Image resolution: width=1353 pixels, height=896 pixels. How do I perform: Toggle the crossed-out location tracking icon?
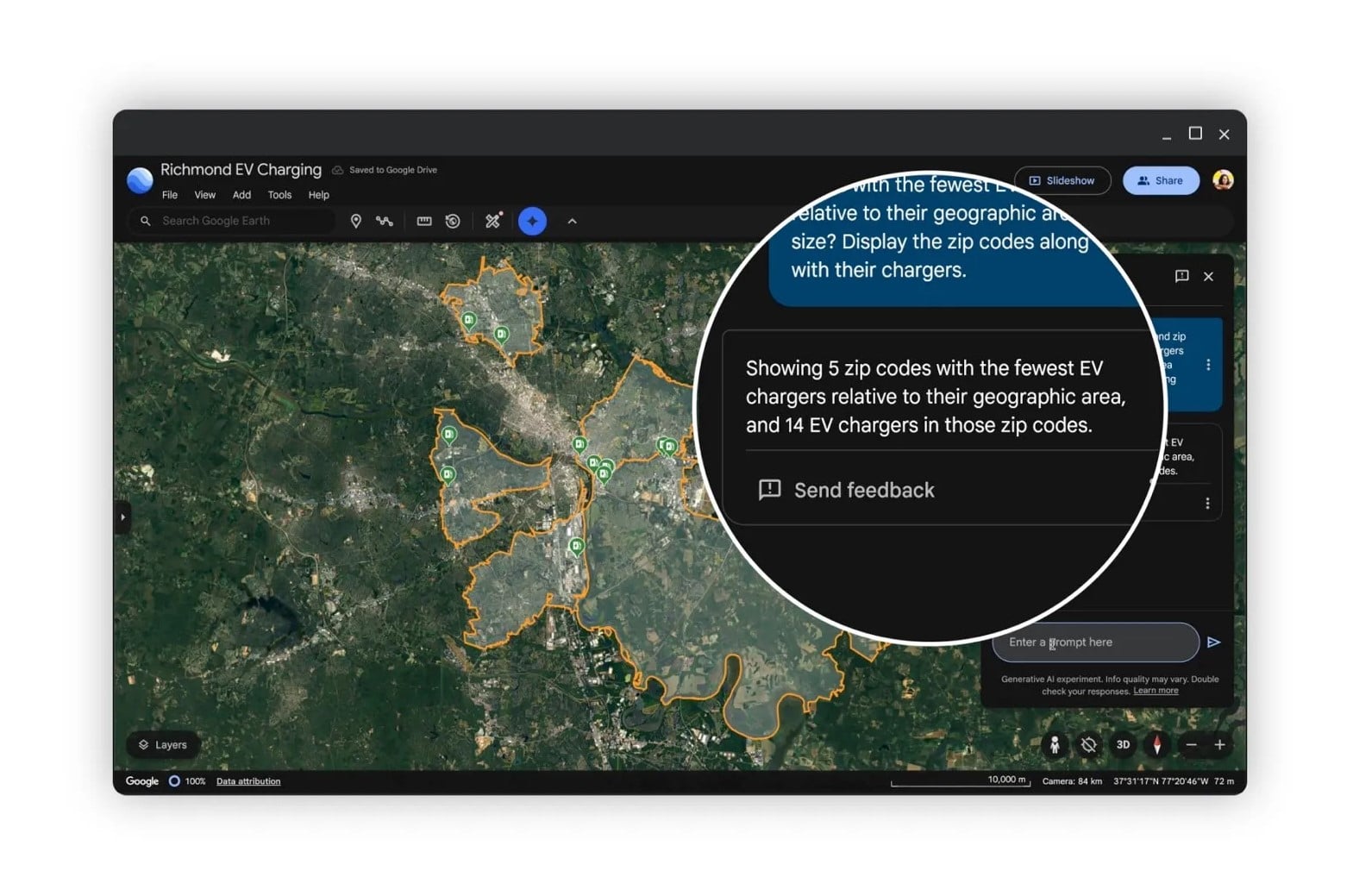click(x=1088, y=745)
